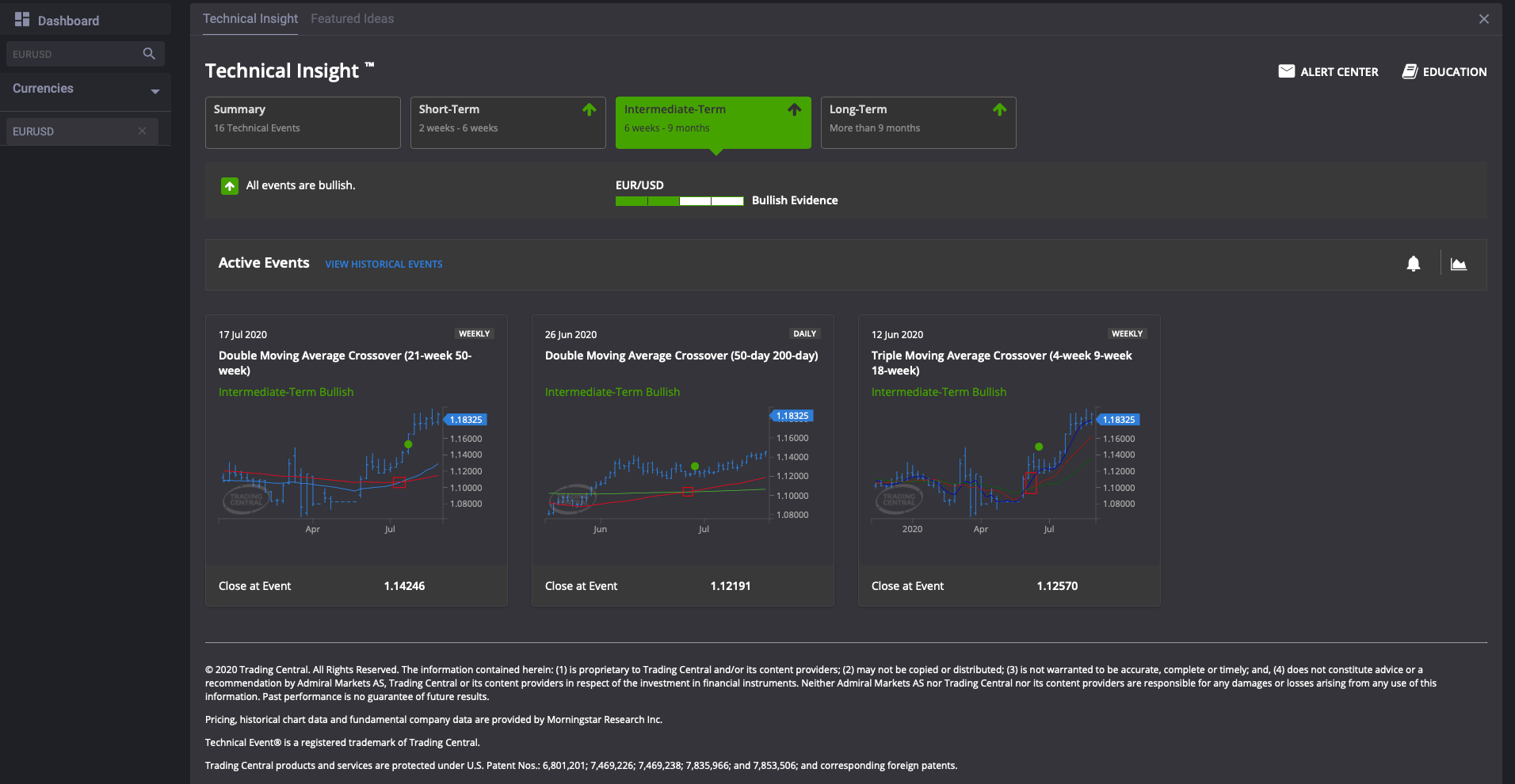Click the search magnifier icon

(149, 54)
